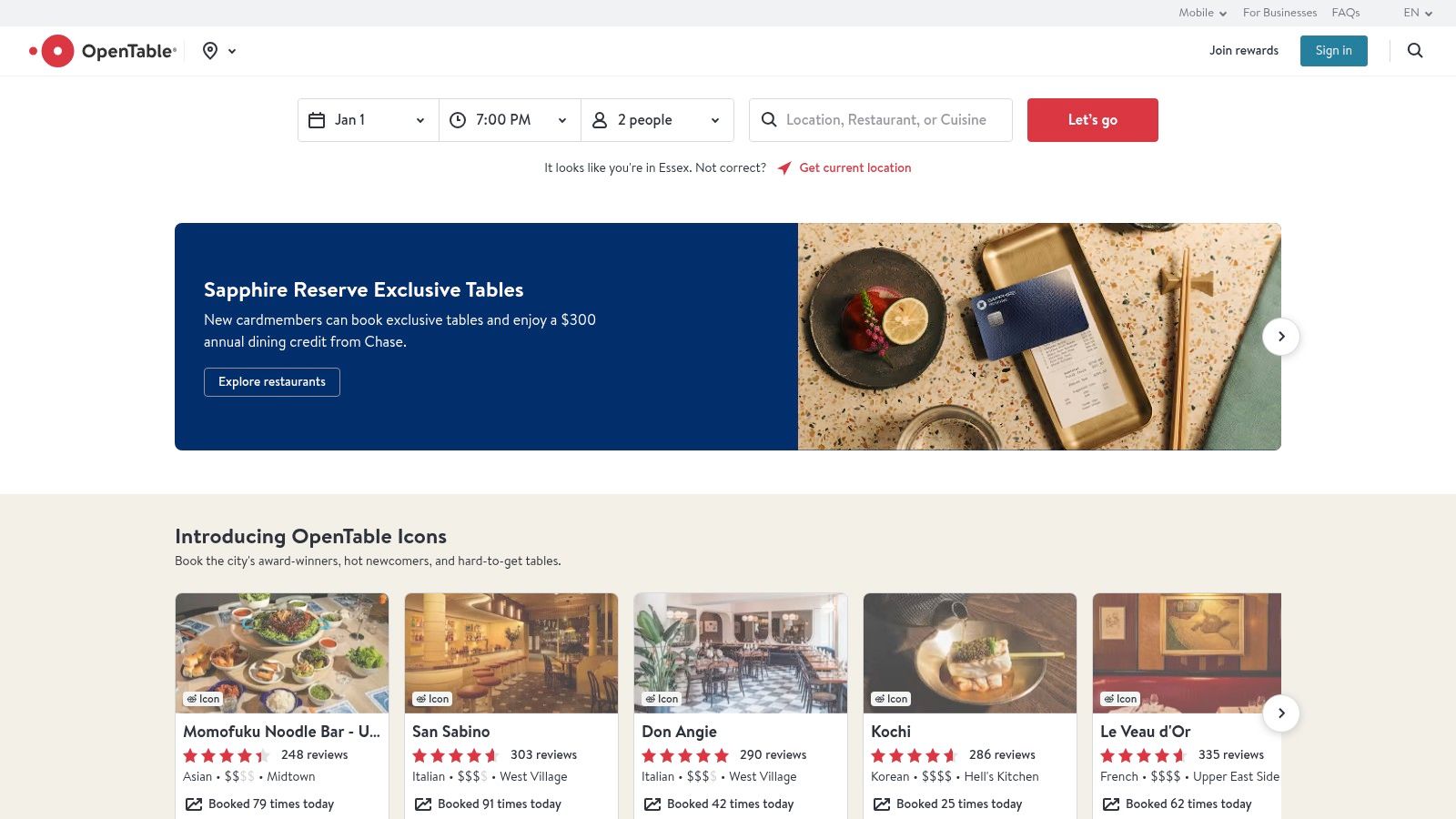Click the trending icon next to Booked 79 times

(194, 804)
